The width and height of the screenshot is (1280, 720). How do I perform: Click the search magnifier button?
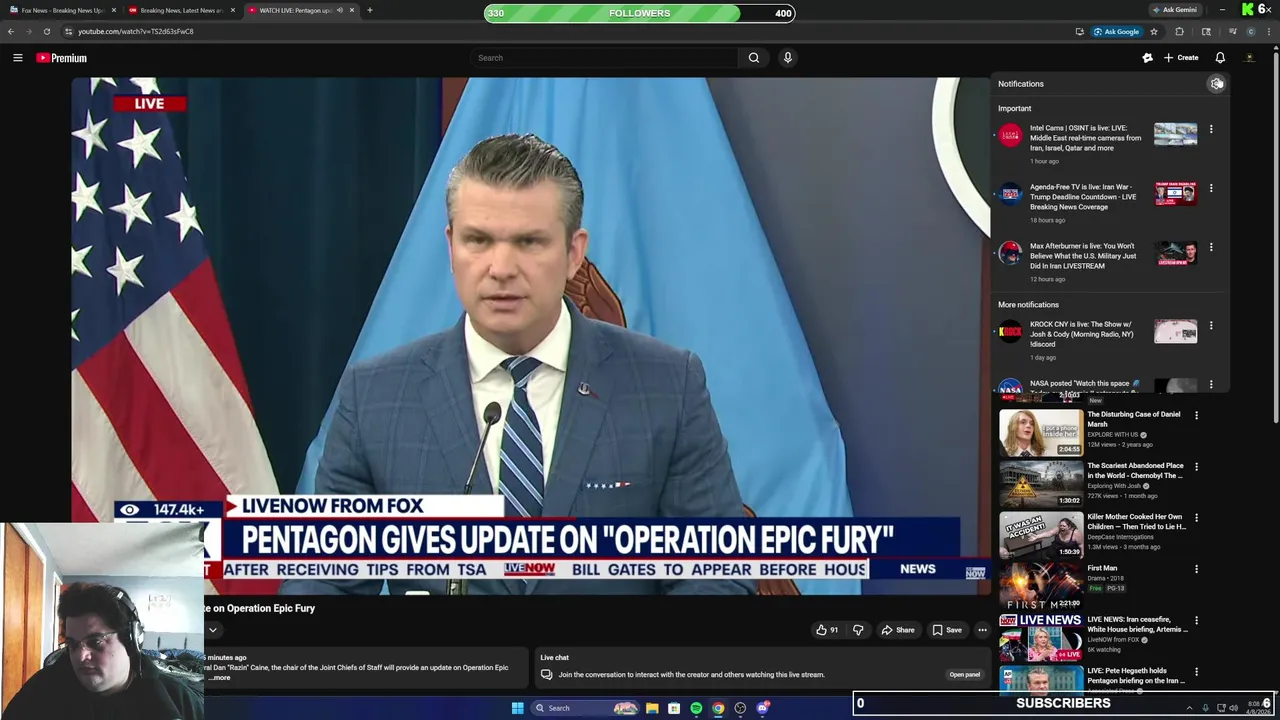[x=754, y=58]
